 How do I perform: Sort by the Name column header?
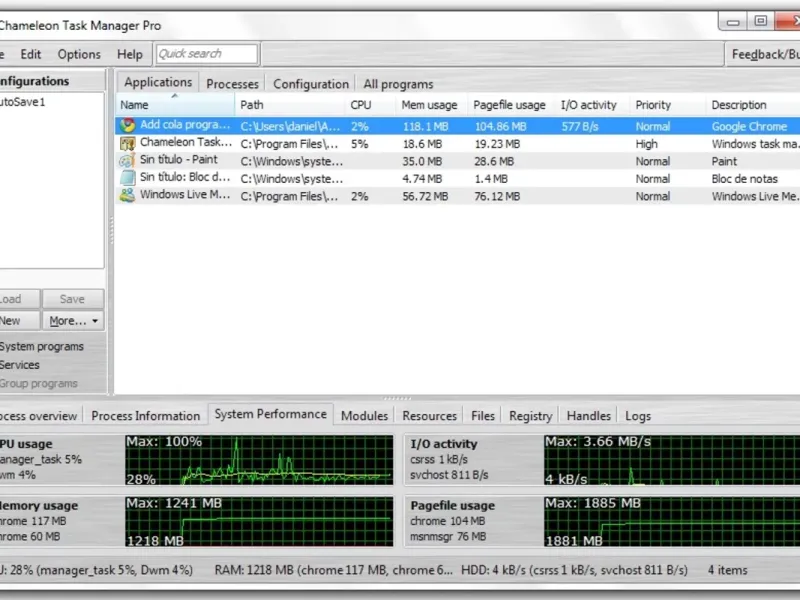pyautogui.click(x=176, y=105)
